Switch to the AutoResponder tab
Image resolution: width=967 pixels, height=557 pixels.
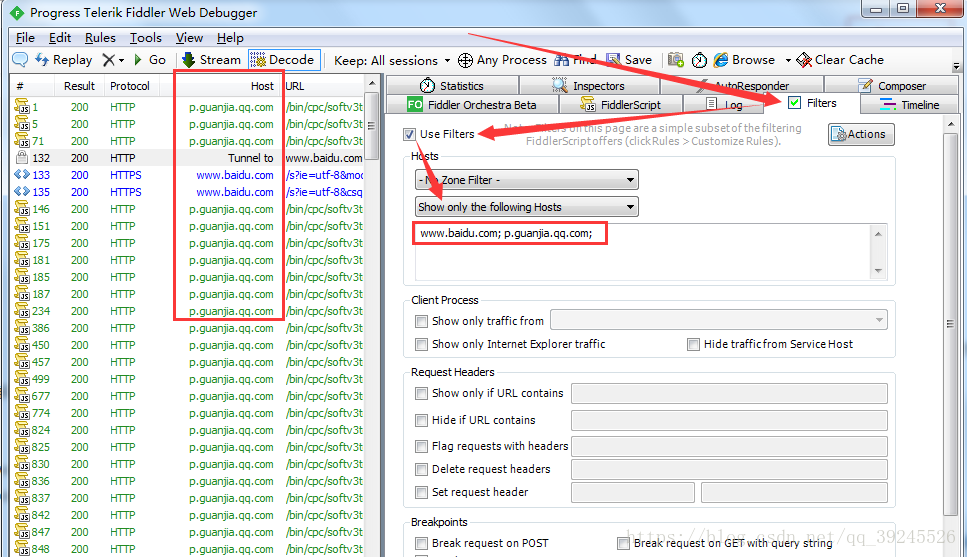tap(743, 85)
